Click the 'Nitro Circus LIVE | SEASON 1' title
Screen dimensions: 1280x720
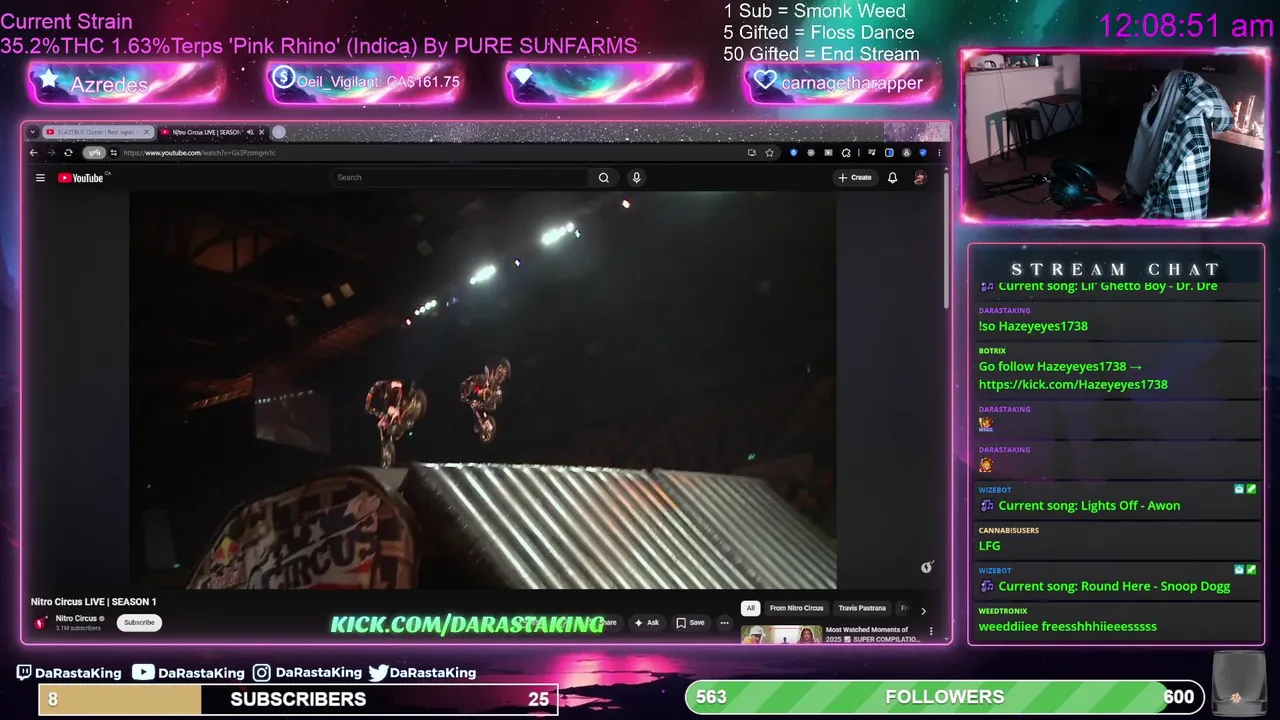click(x=94, y=602)
